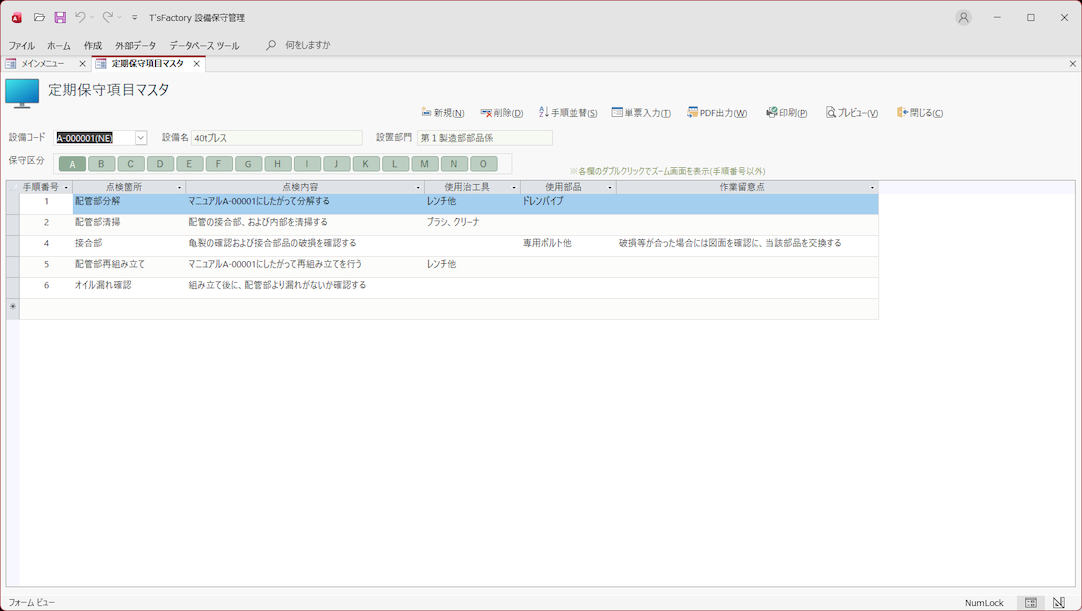The height and width of the screenshot is (611, 1082).
Task: Click the 印刷(P) print button
Action: tap(787, 113)
